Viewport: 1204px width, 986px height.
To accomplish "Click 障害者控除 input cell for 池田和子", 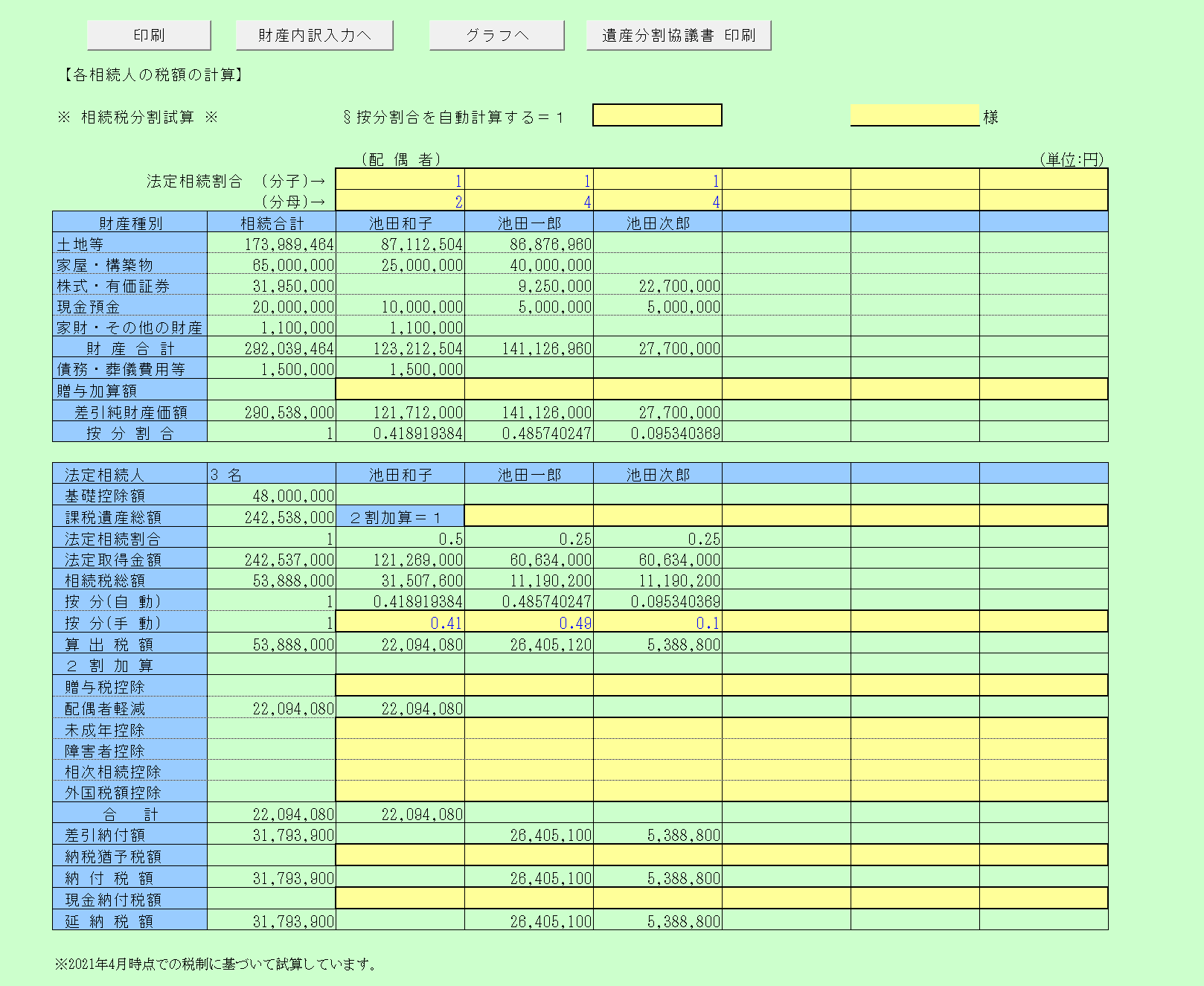I will [x=400, y=749].
